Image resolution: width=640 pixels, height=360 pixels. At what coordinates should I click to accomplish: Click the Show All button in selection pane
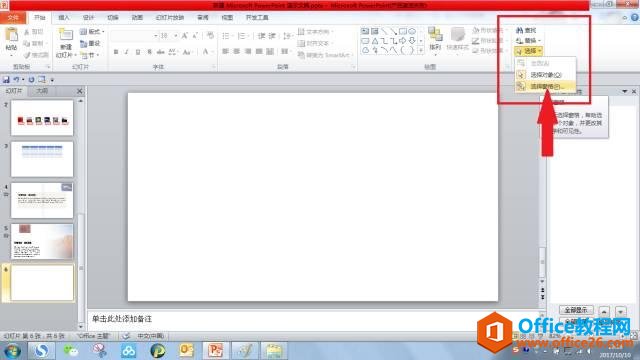(576, 310)
